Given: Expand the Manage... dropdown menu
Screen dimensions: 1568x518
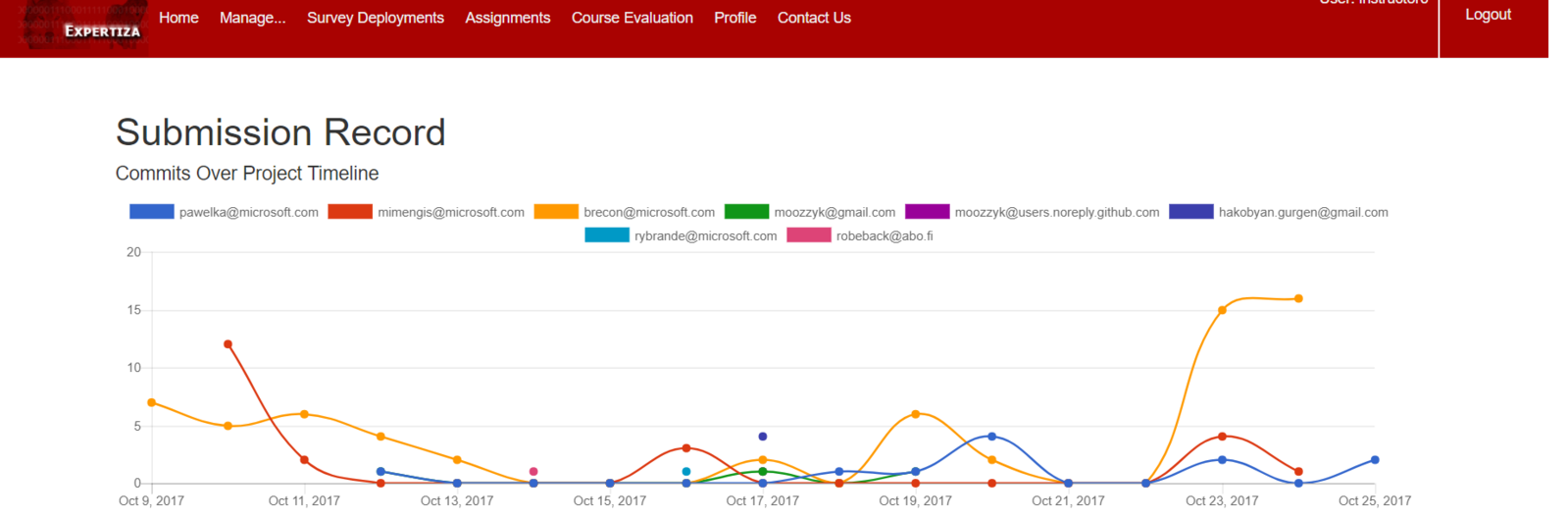Looking at the screenshot, I should point(252,18).
